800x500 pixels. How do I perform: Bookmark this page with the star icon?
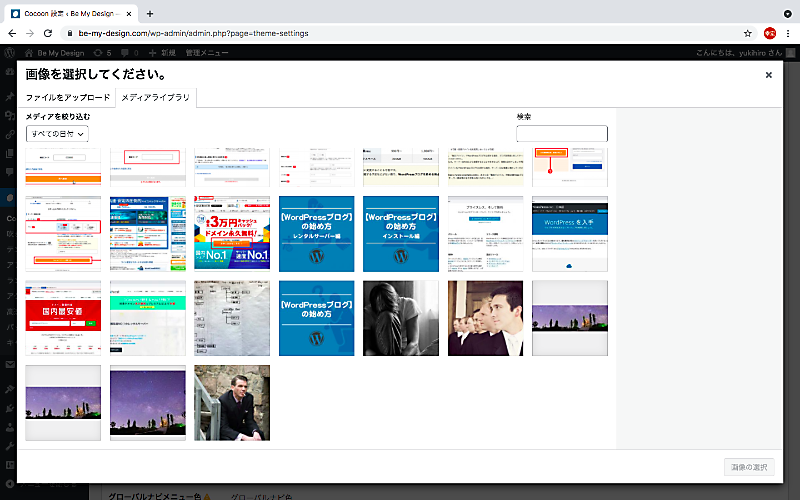[747, 33]
